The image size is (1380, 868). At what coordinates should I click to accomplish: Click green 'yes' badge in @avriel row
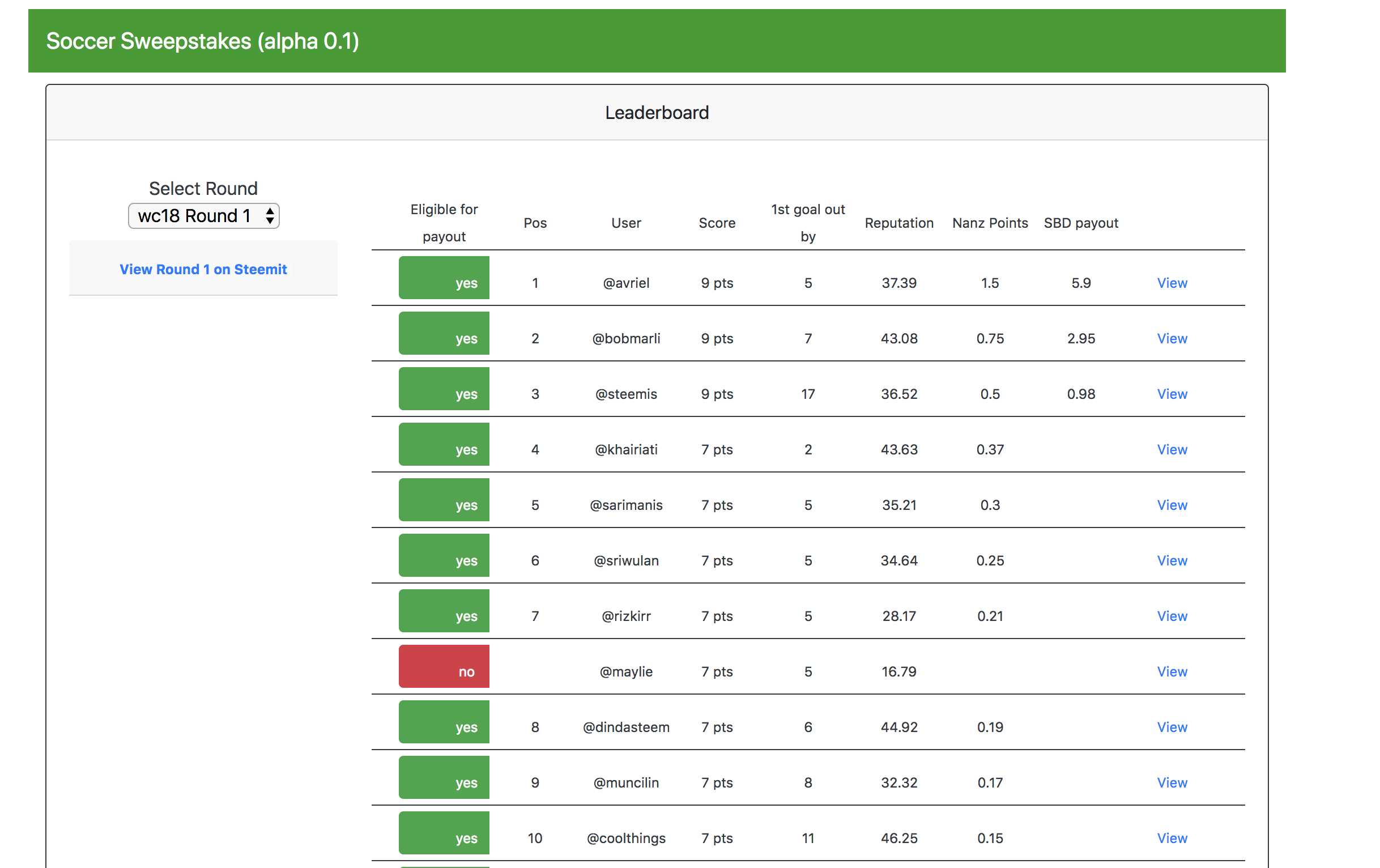click(x=444, y=278)
